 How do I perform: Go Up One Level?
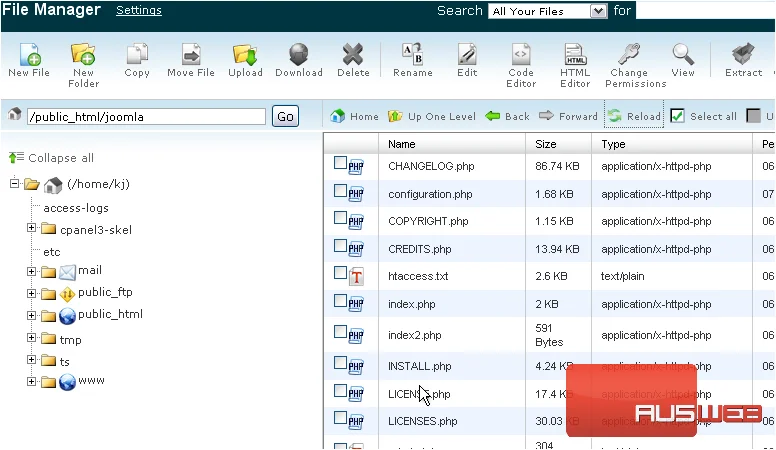432,116
